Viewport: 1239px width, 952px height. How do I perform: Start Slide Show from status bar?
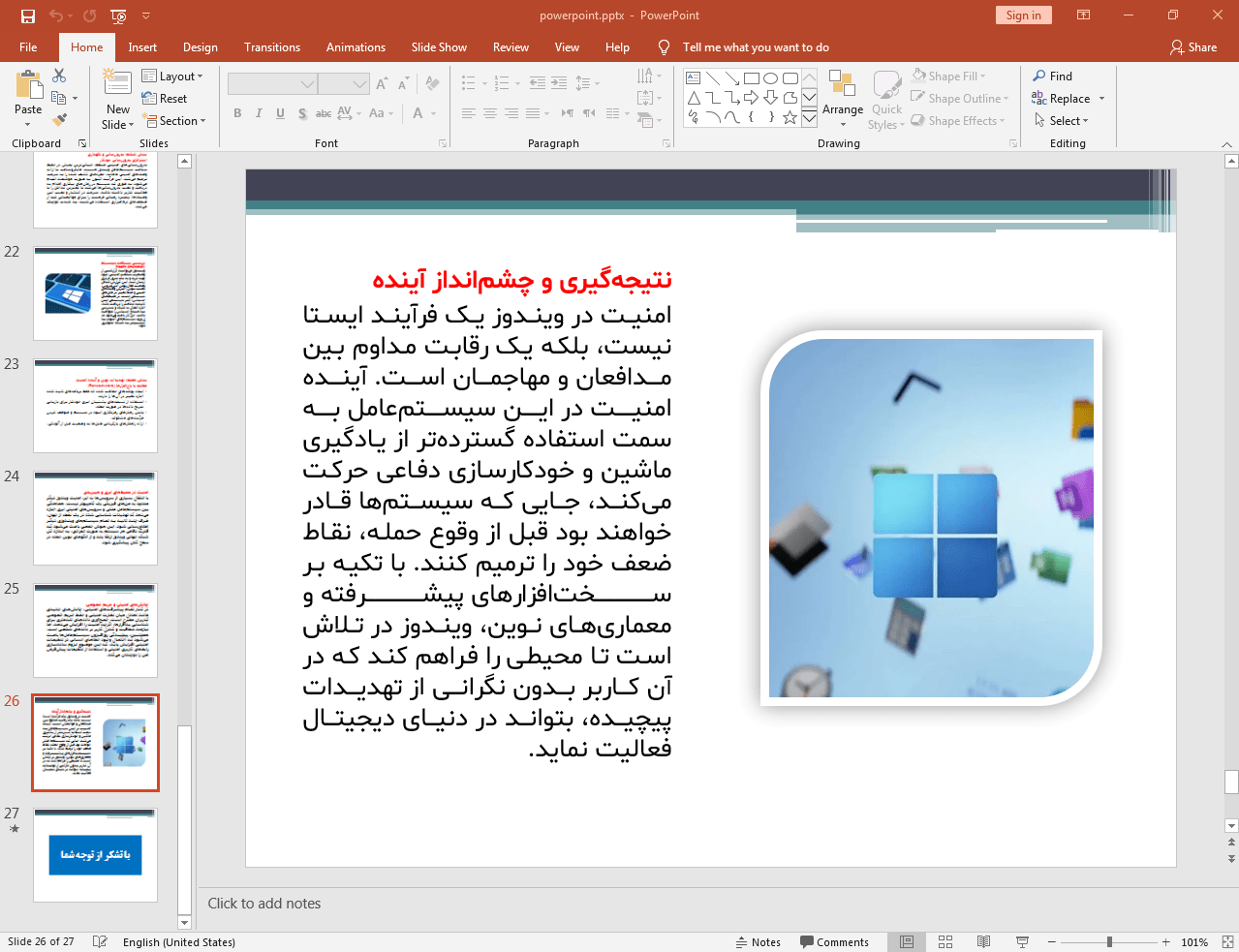click(x=1022, y=942)
